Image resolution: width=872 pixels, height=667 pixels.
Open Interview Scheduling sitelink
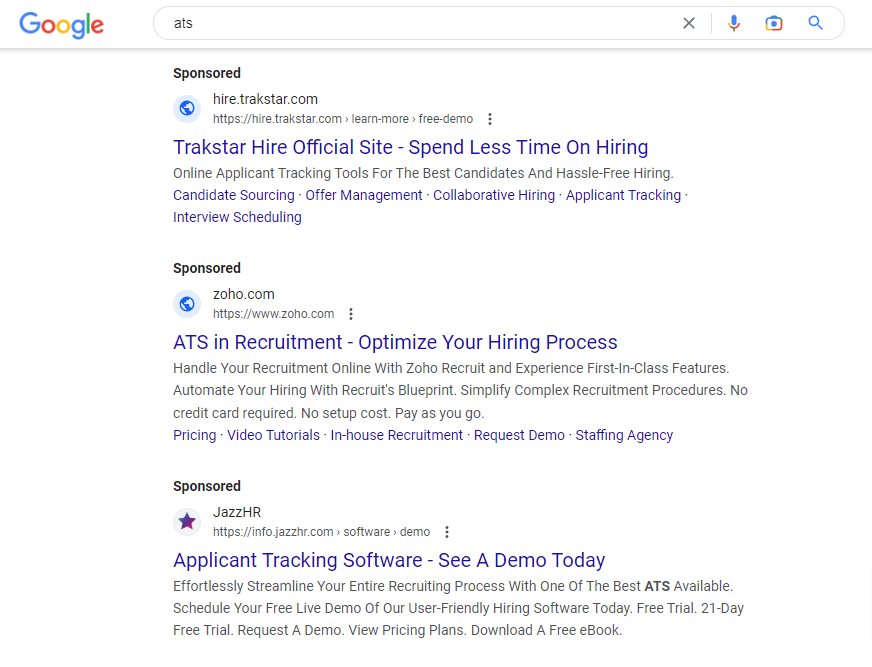[237, 217]
